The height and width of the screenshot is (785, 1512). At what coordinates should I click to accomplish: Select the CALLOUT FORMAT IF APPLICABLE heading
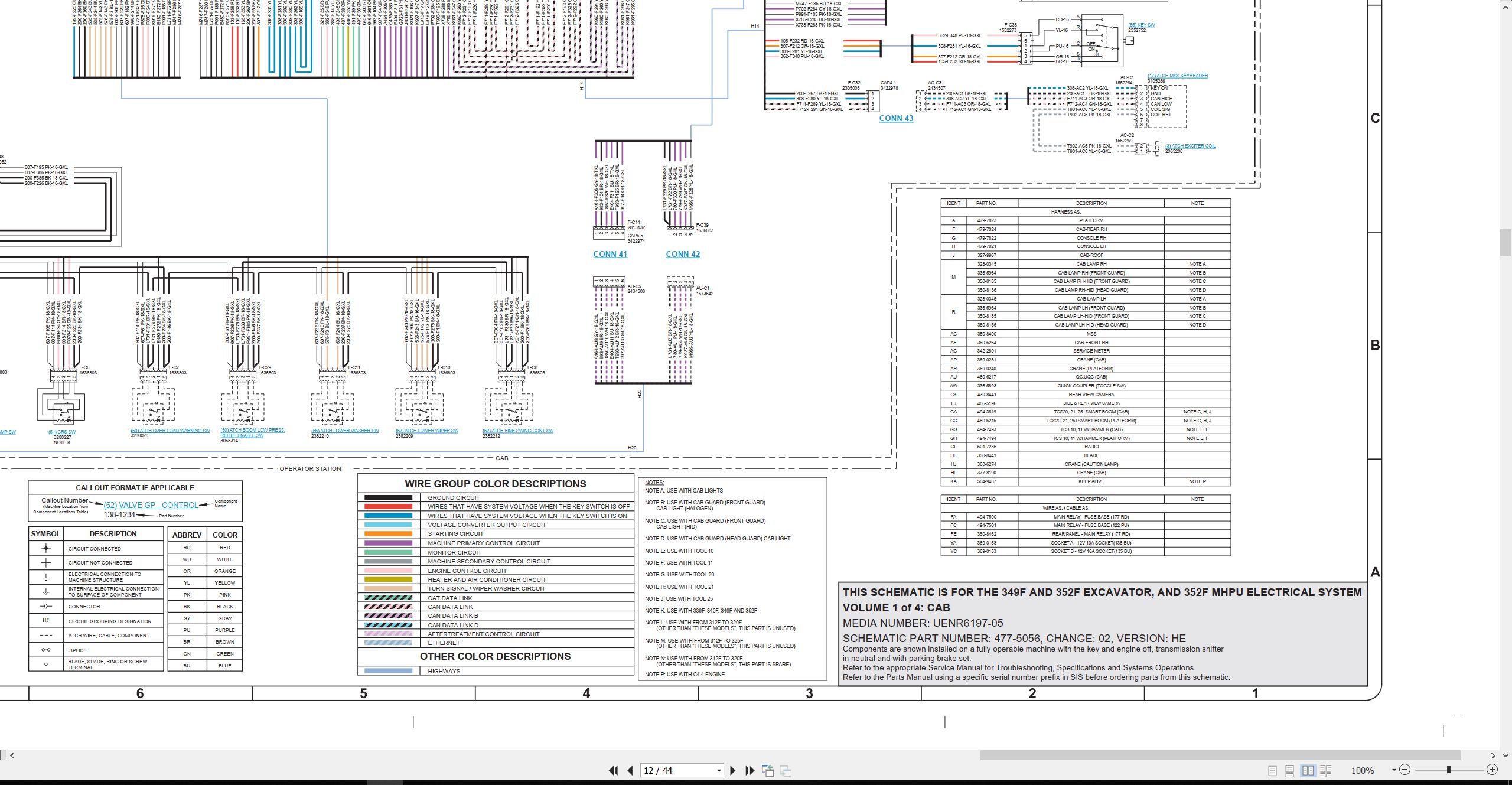[x=135, y=487]
